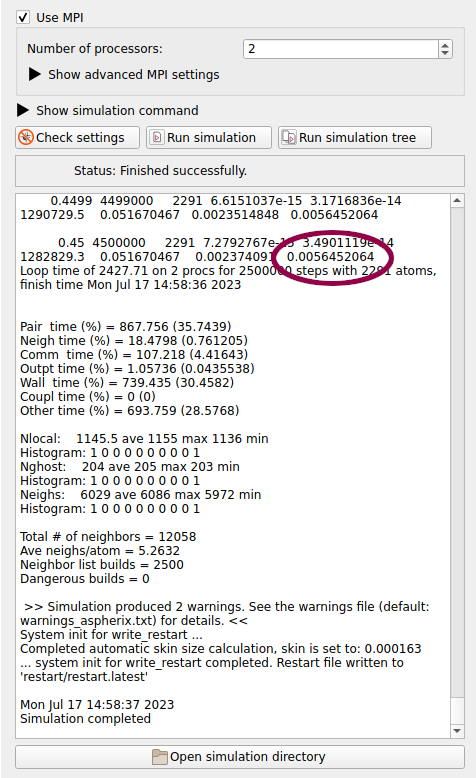Click the Check settings bug icon
This screenshot has height=778, width=476.
(26, 137)
